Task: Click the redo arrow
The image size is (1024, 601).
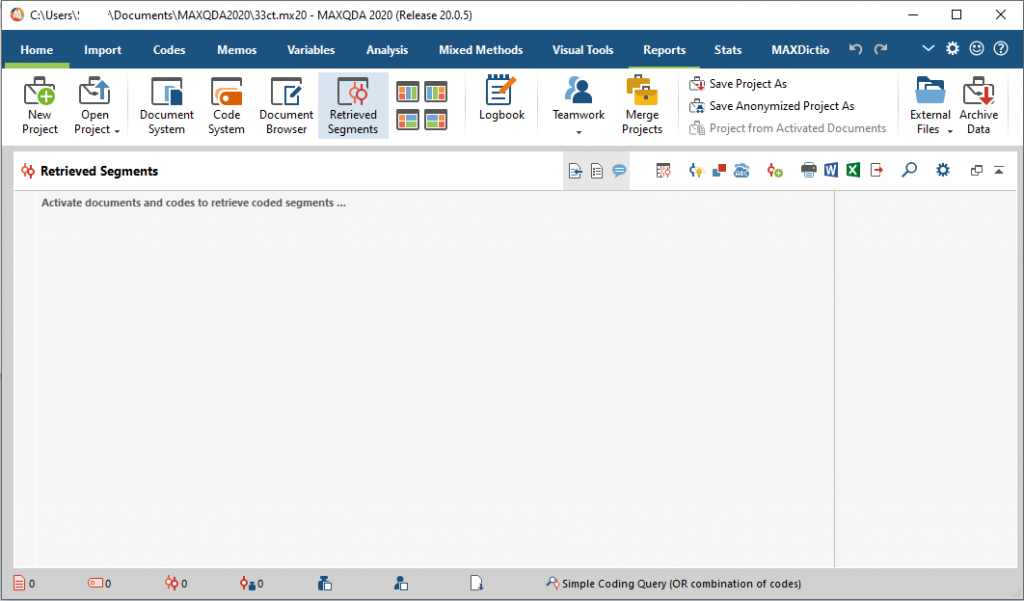Action: [x=881, y=49]
